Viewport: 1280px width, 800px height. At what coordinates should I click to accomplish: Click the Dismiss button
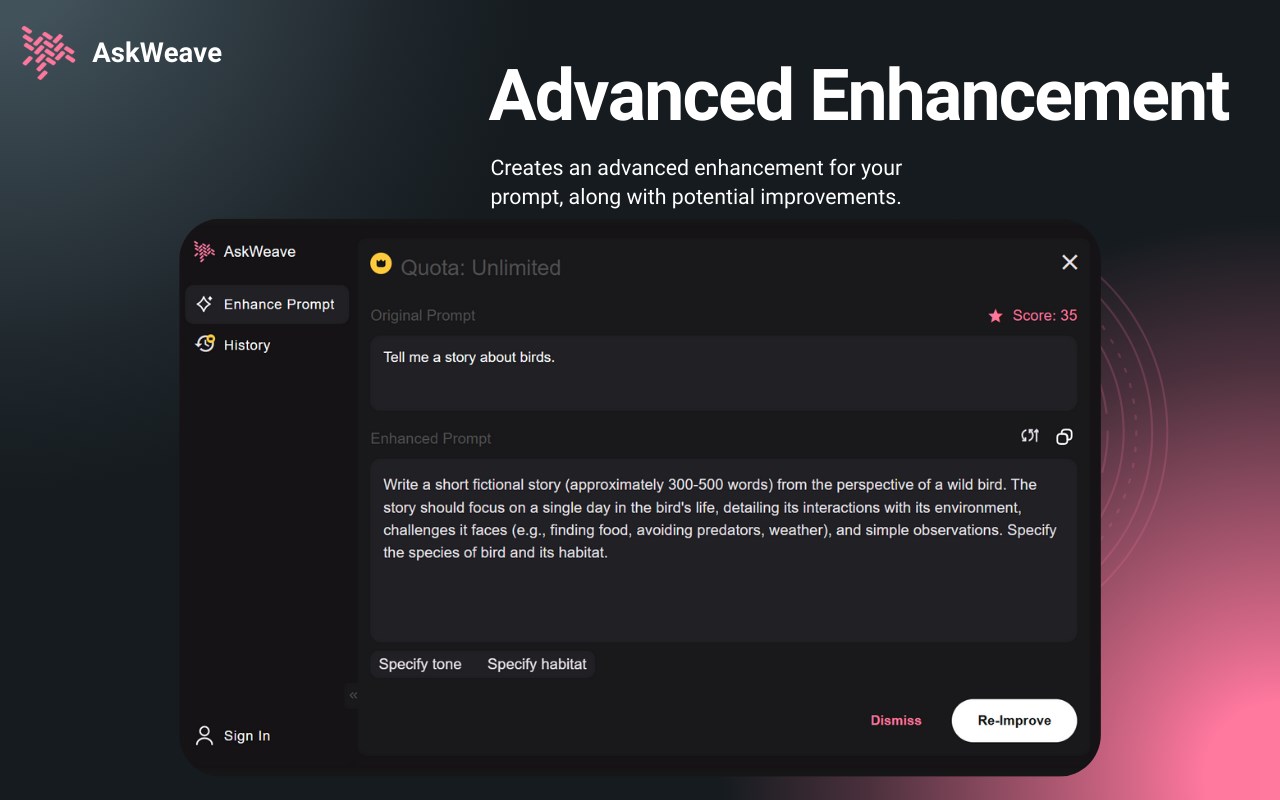coord(896,720)
